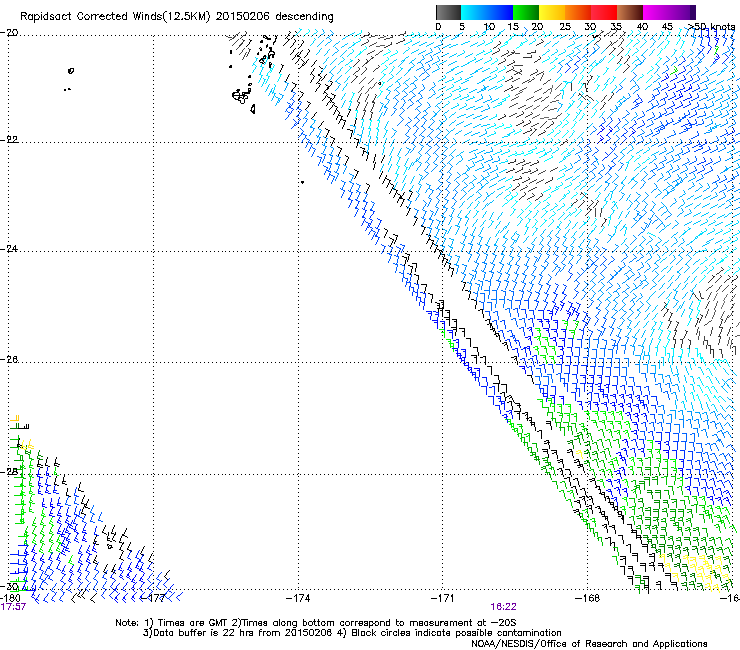Viewport: 740px width, 650px height.
Task: Click the gray 0-5 knots color swatch
Action: coord(448,12)
